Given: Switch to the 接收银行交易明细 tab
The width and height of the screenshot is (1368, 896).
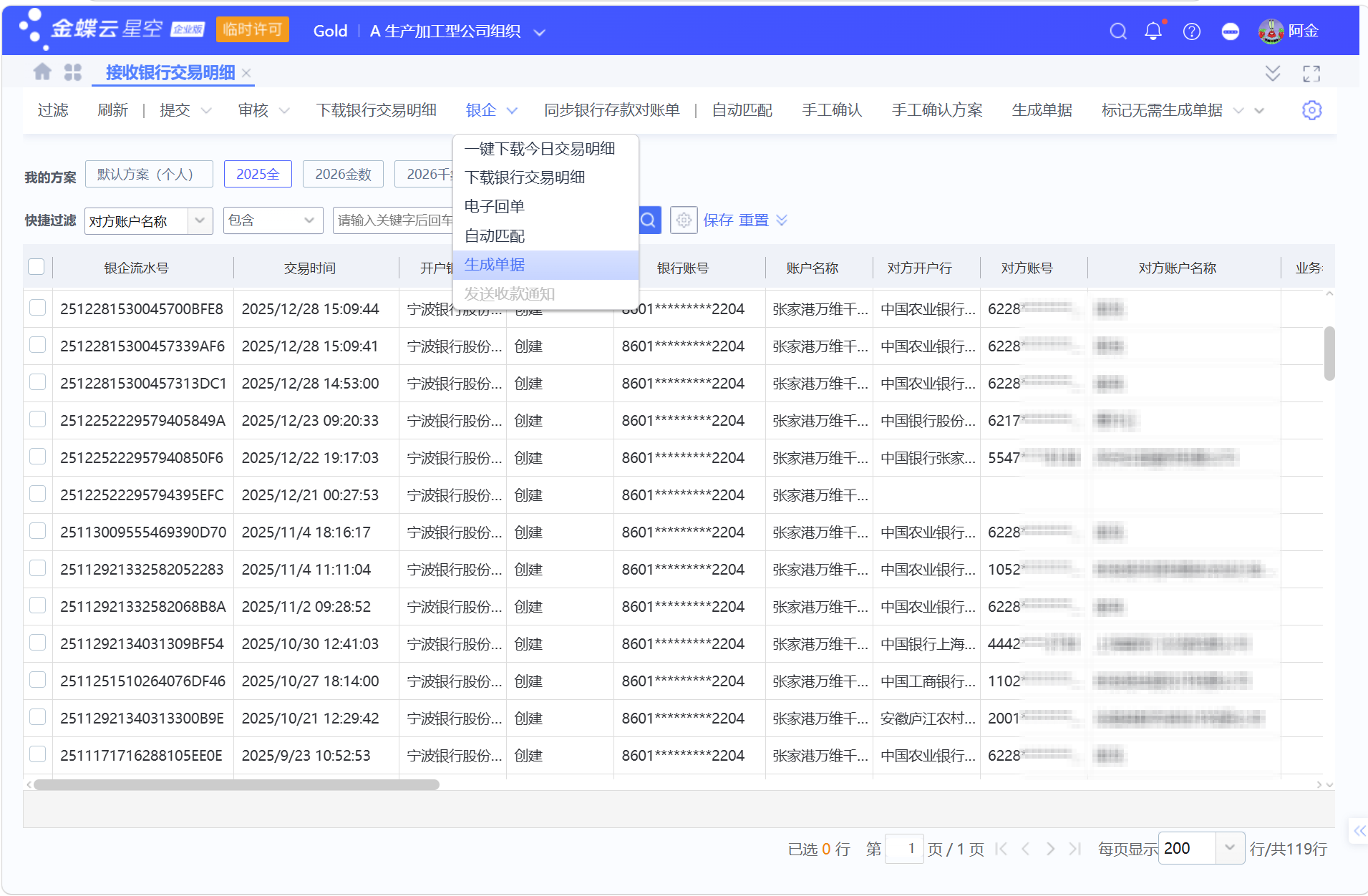Looking at the screenshot, I should coord(170,73).
